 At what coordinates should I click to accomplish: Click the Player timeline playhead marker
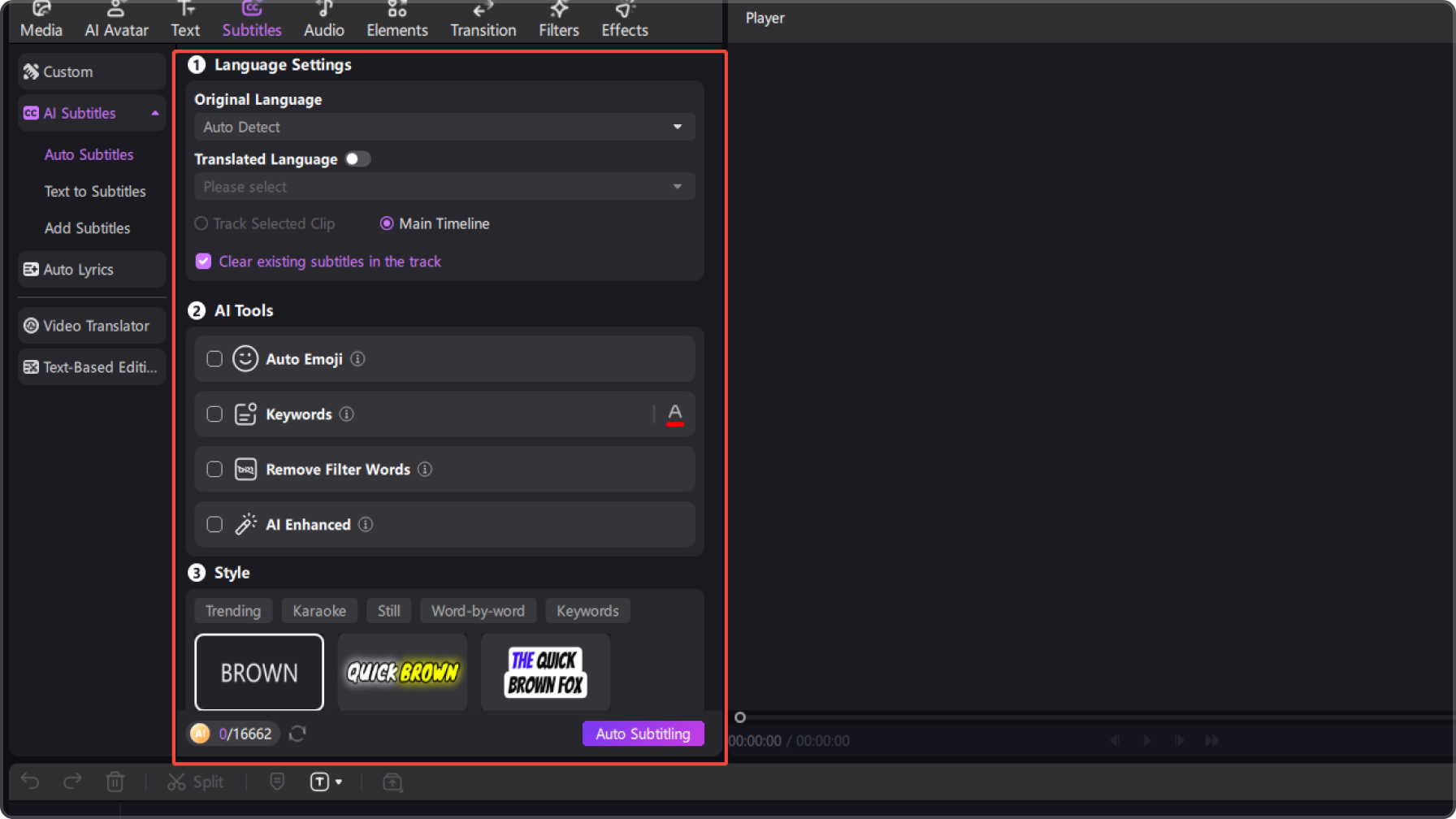click(739, 717)
